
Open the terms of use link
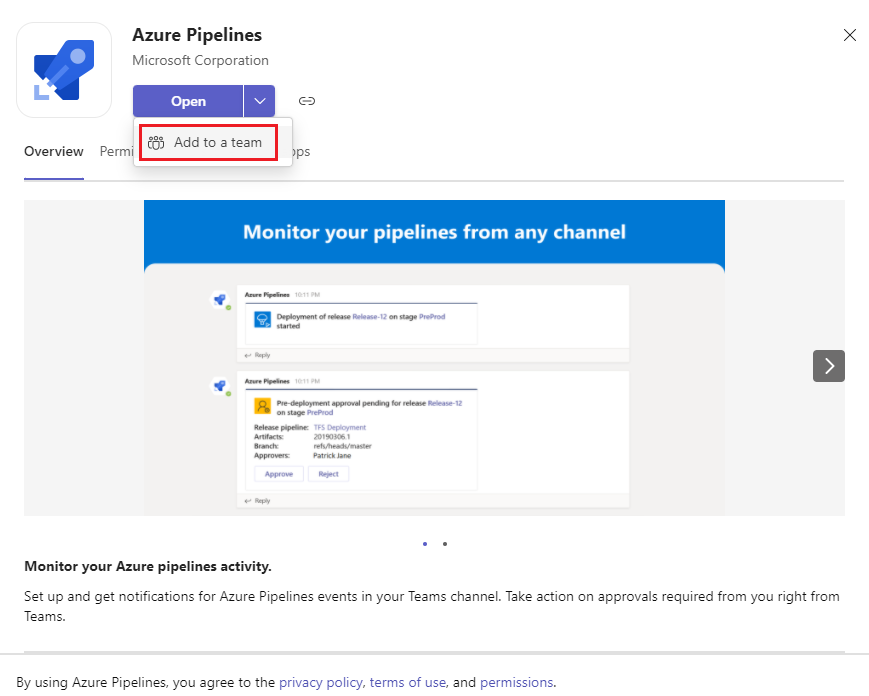tap(408, 682)
